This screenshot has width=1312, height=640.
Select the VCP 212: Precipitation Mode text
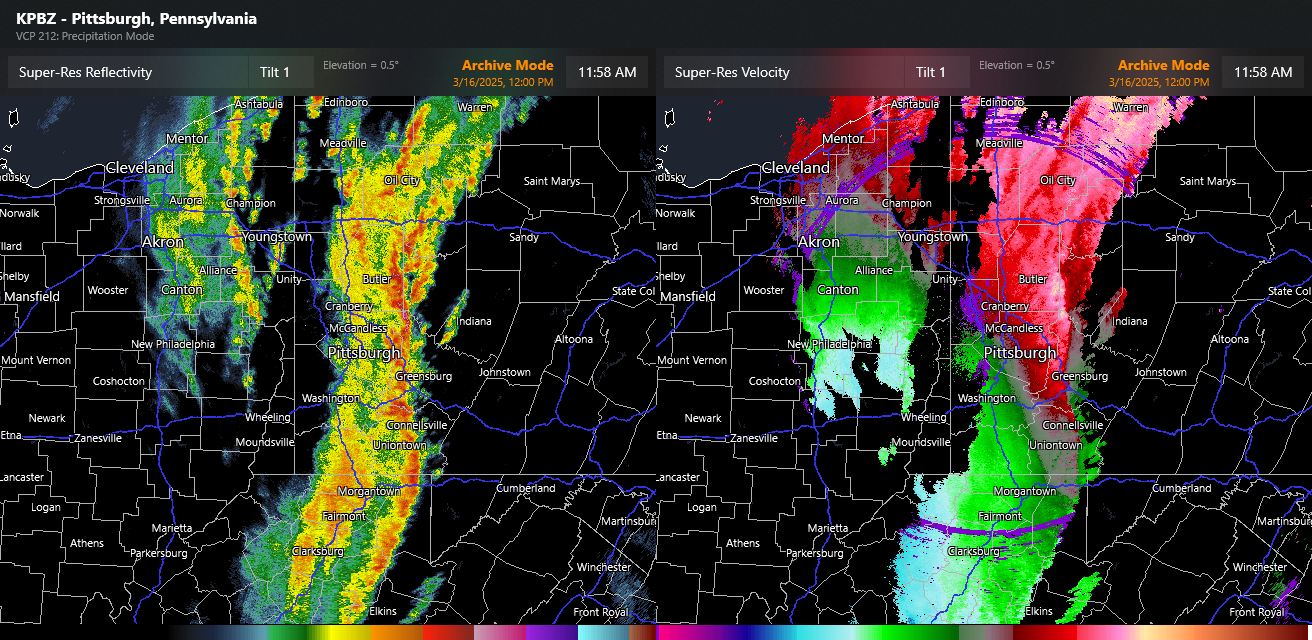point(85,37)
